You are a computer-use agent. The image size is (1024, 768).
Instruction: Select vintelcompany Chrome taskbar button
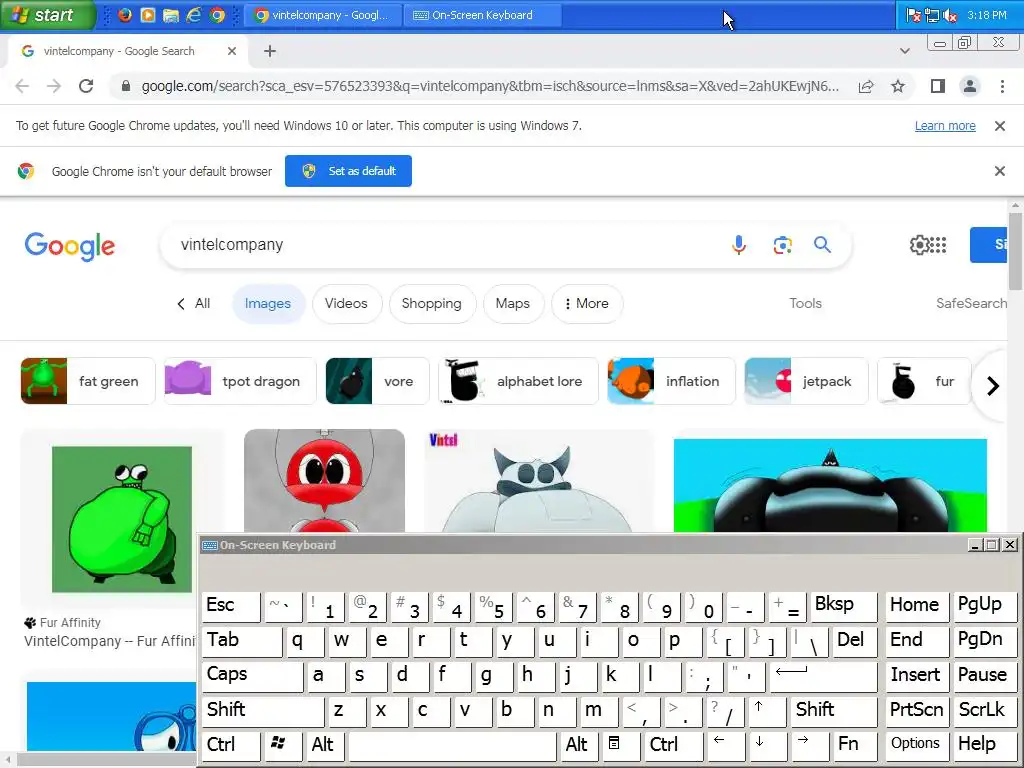pyautogui.click(x=322, y=15)
